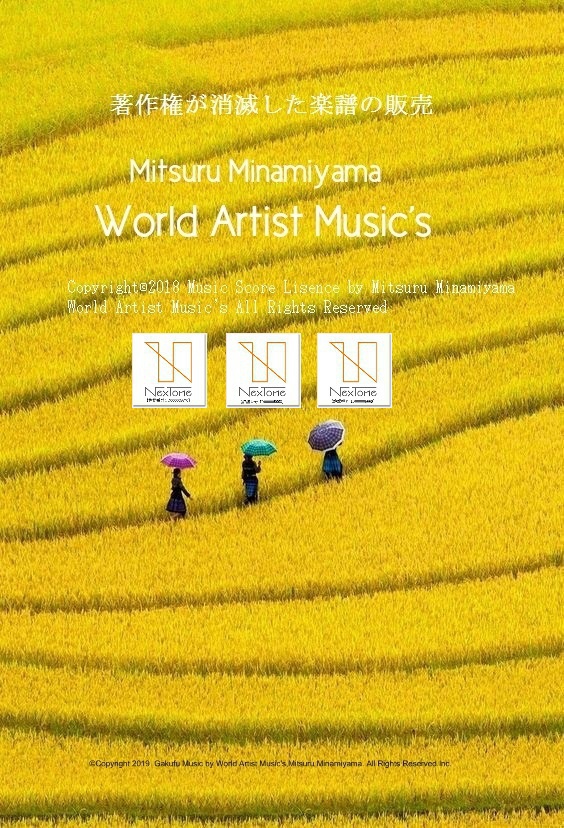Image resolution: width=564 pixels, height=828 pixels.
Task: Click the Japanese headline 著作権が消滅した楽譜の販売
Action: pyautogui.click(x=272, y=105)
